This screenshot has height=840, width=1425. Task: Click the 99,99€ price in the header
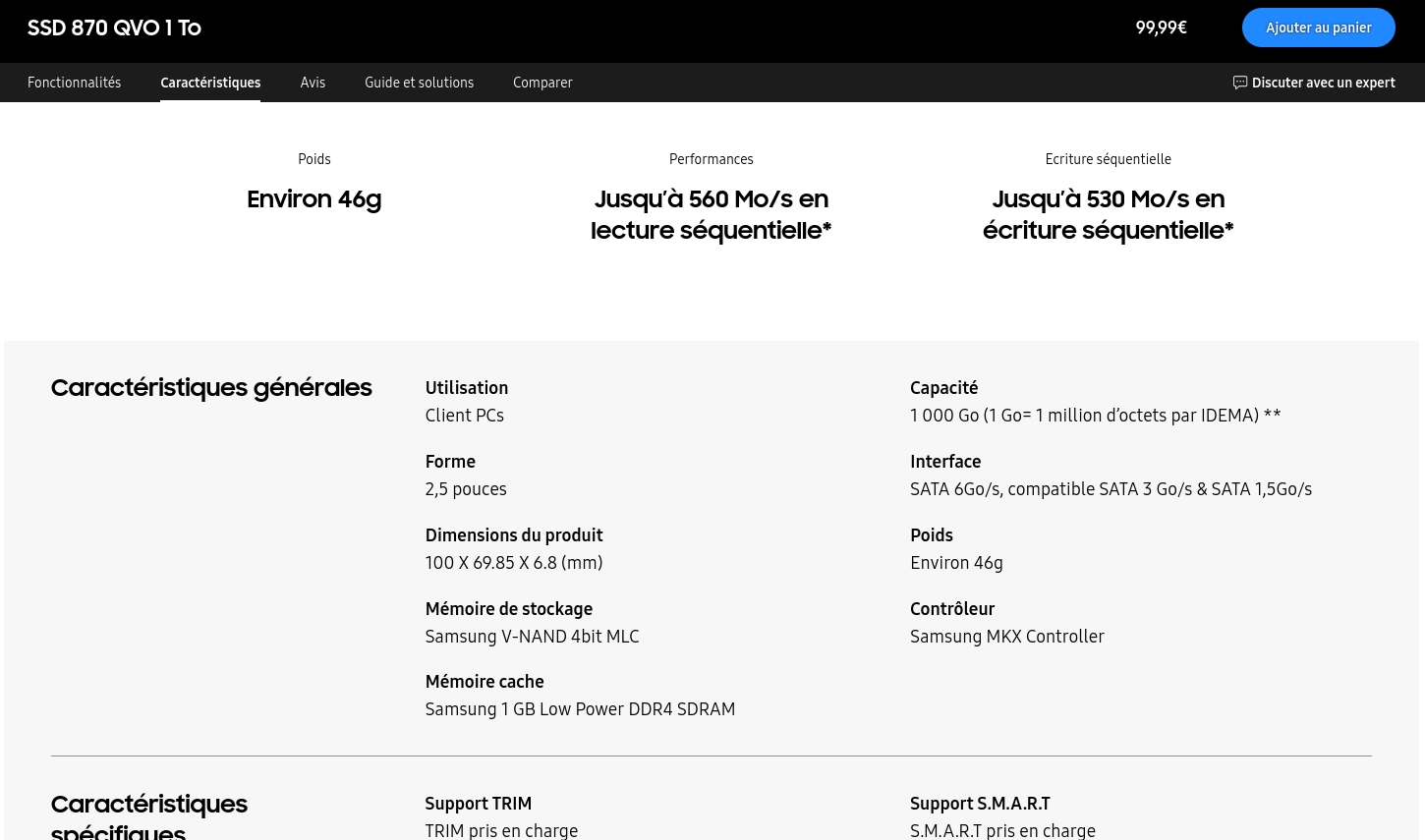[1161, 28]
